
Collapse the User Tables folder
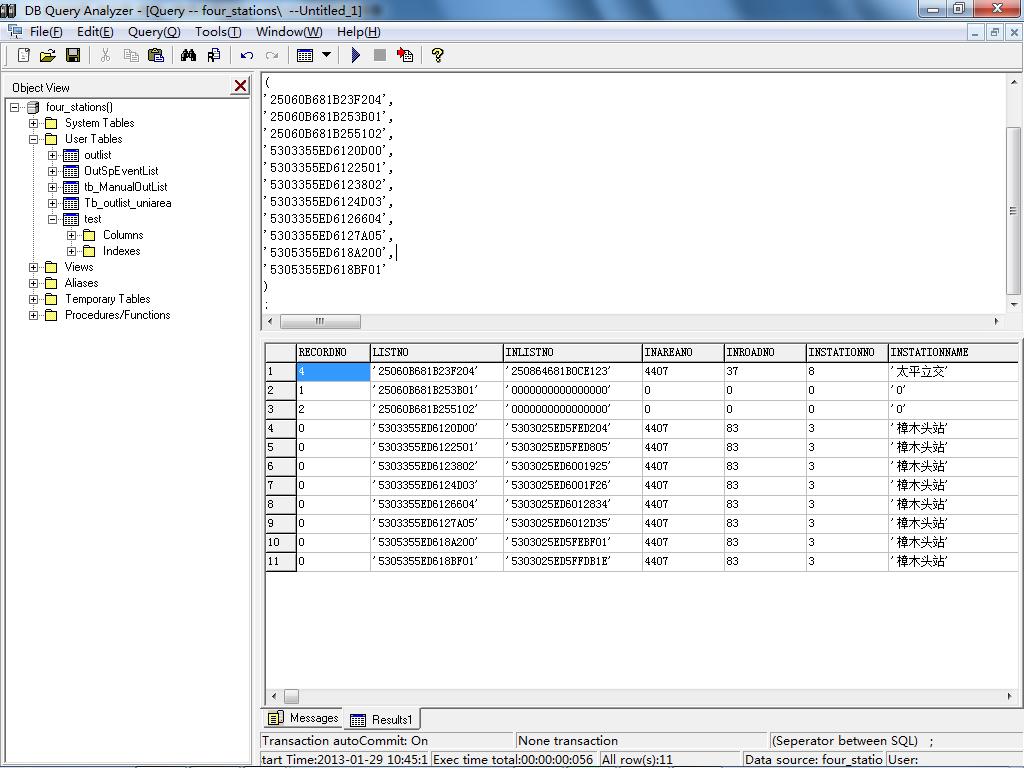click(x=34, y=139)
